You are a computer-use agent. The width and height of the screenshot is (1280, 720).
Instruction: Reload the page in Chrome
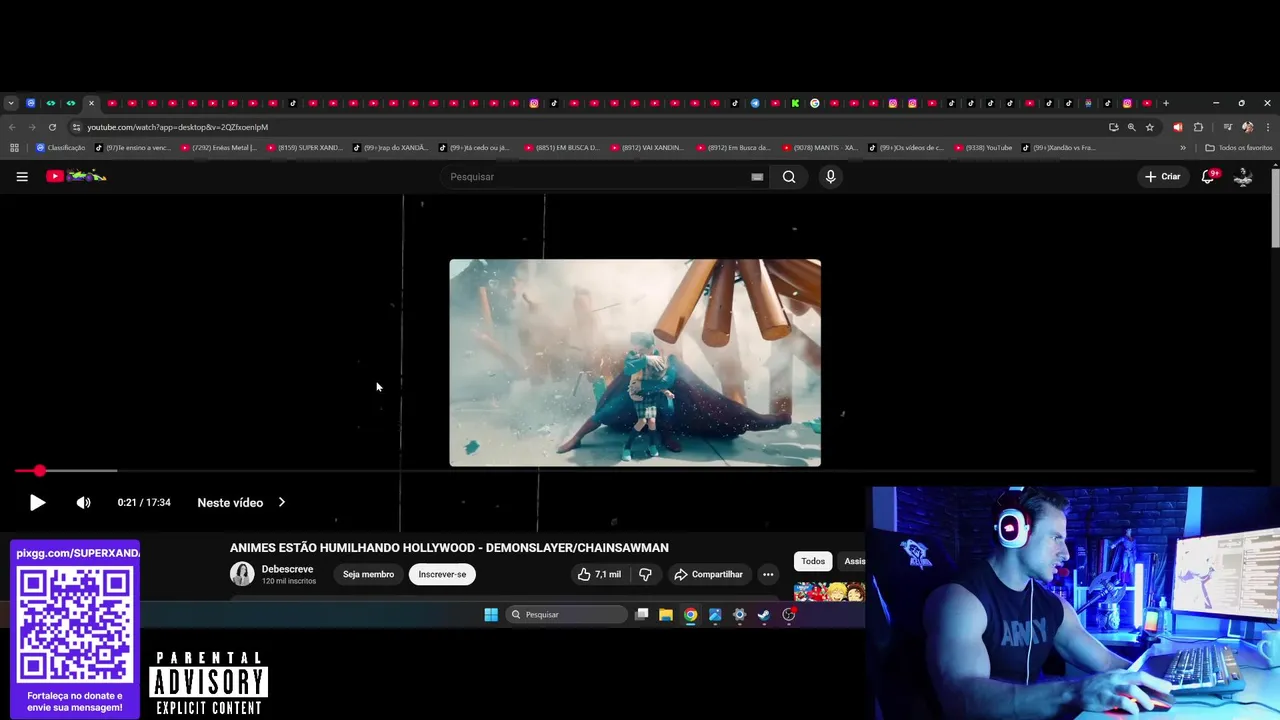[x=52, y=127]
